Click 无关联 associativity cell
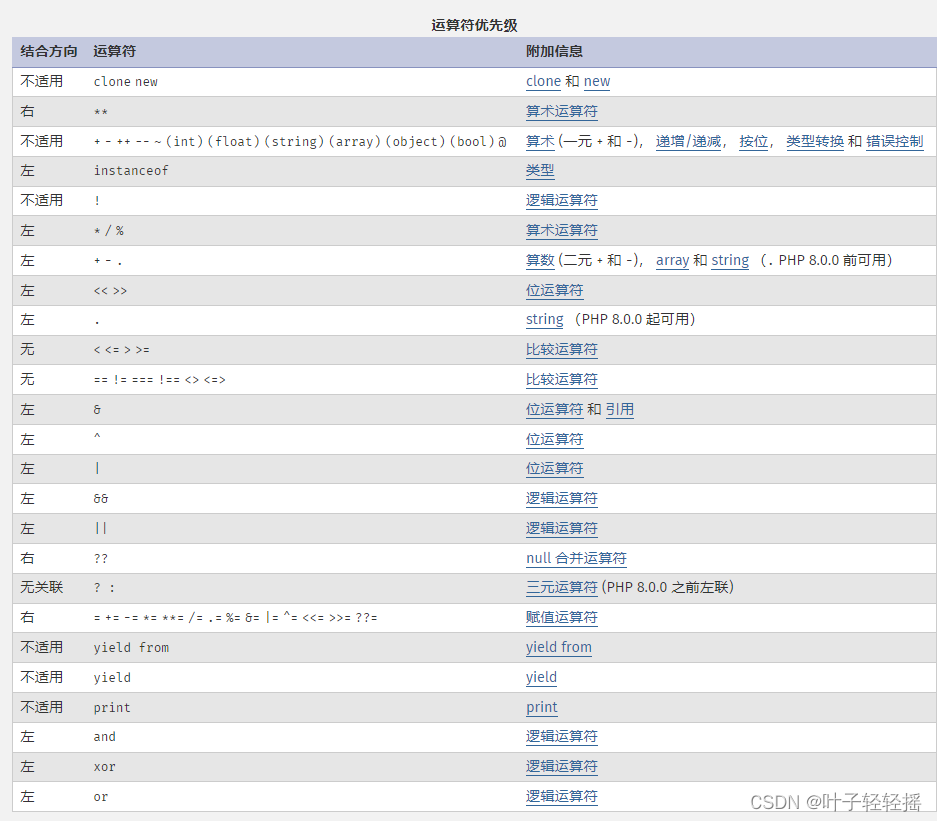This screenshot has width=937, height=821. (42, 587)
